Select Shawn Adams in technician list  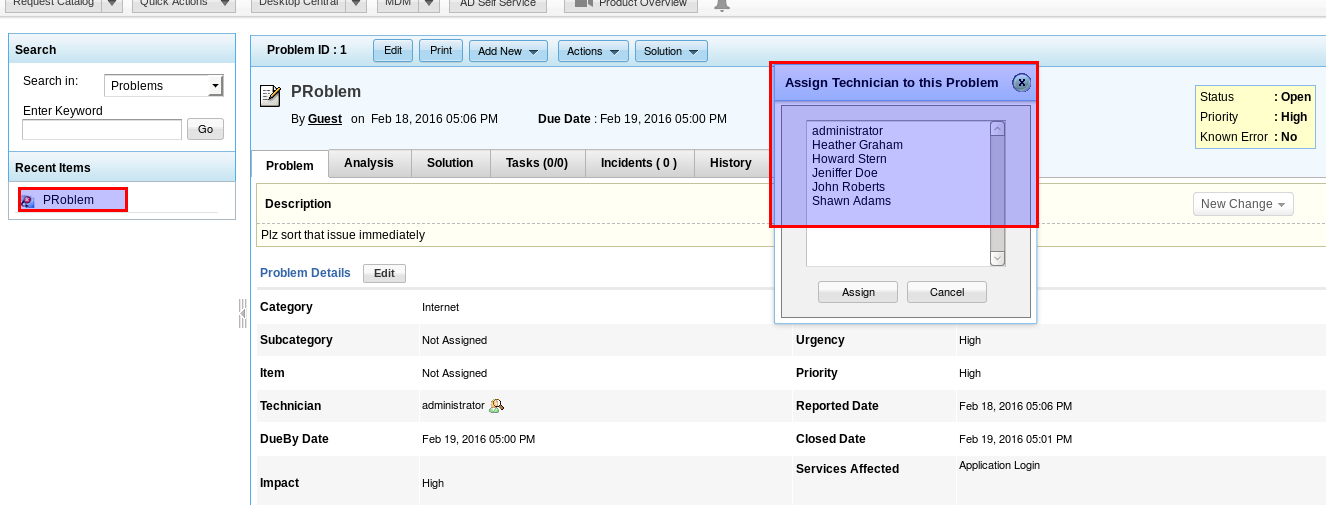tap(851, 201)
